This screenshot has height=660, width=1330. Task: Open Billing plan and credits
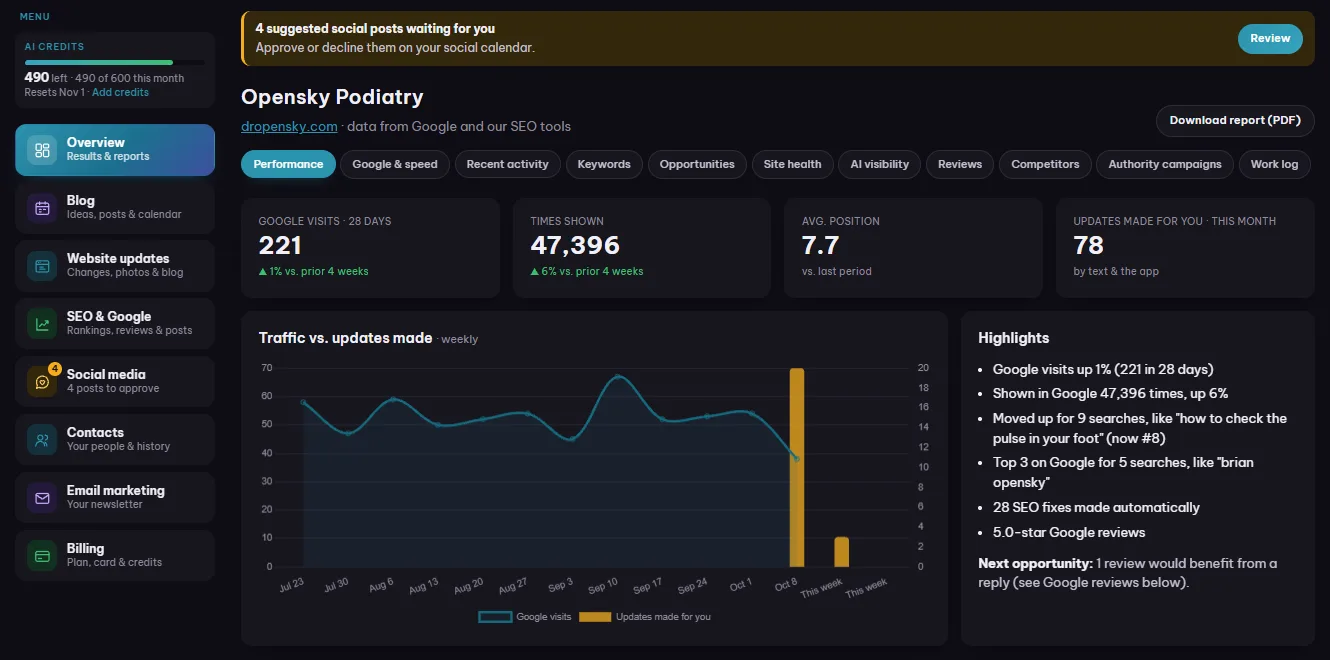click(x=115, y=556)
